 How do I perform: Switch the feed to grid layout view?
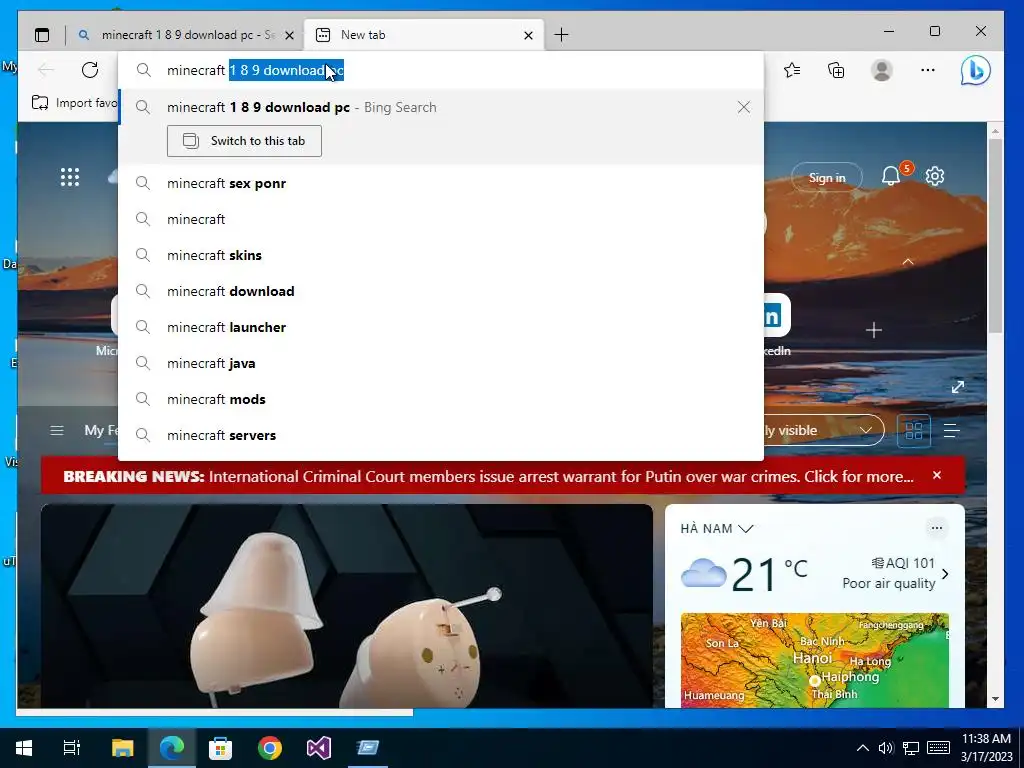[914, 430]
